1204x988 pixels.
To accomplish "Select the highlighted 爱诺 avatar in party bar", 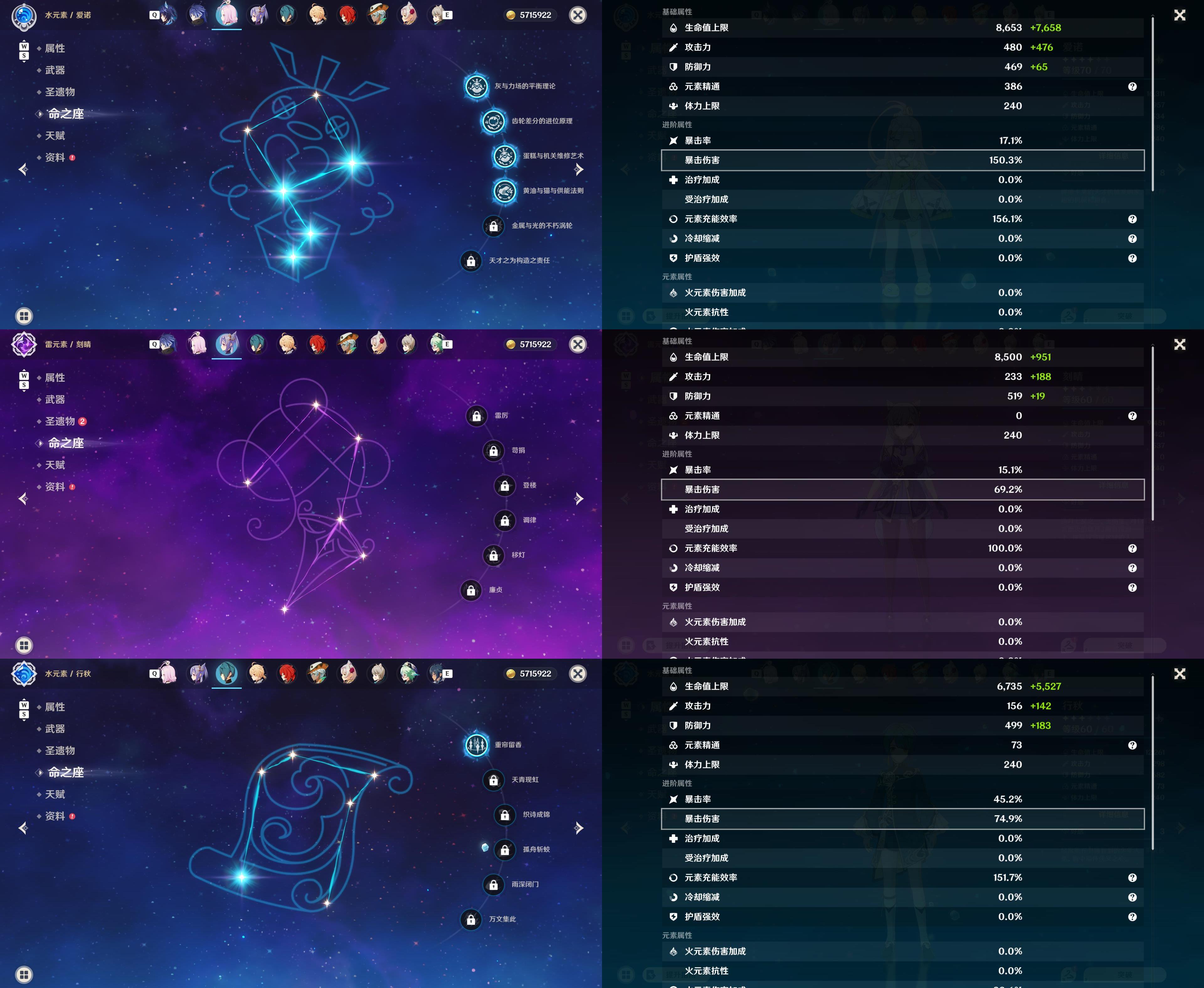I will point(226,14).
